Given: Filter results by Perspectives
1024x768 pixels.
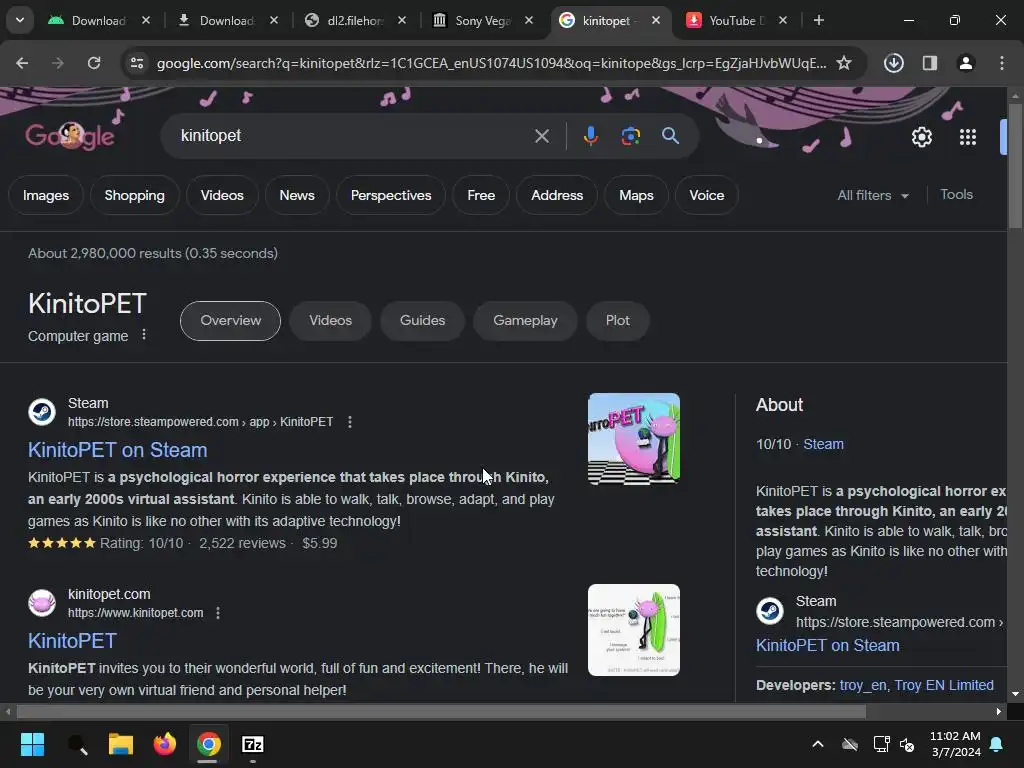Looking at the screenshot, I should (391, 195).
